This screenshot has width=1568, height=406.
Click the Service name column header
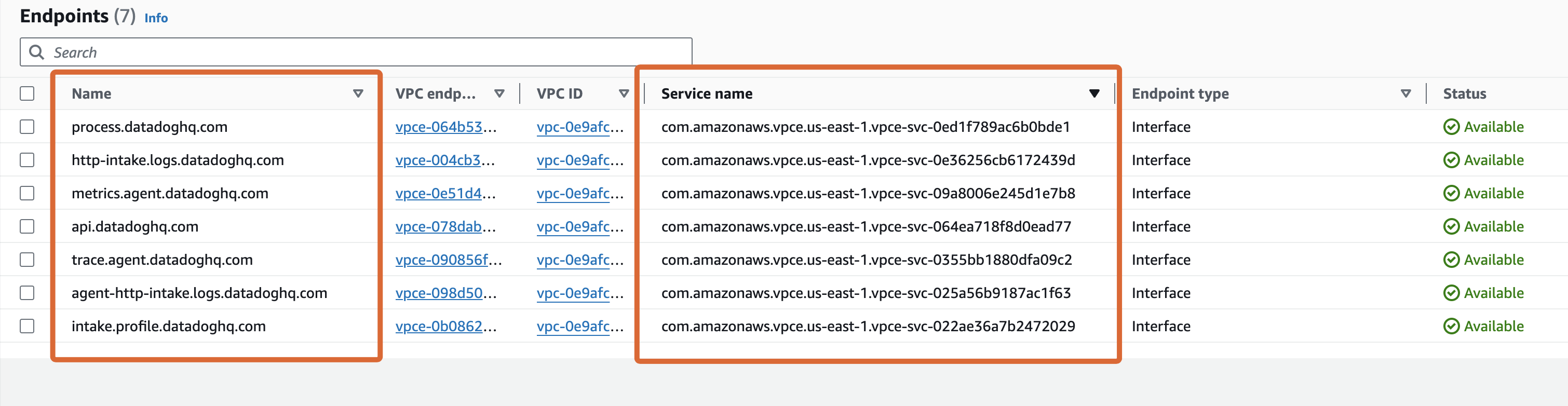click(707, 94)
